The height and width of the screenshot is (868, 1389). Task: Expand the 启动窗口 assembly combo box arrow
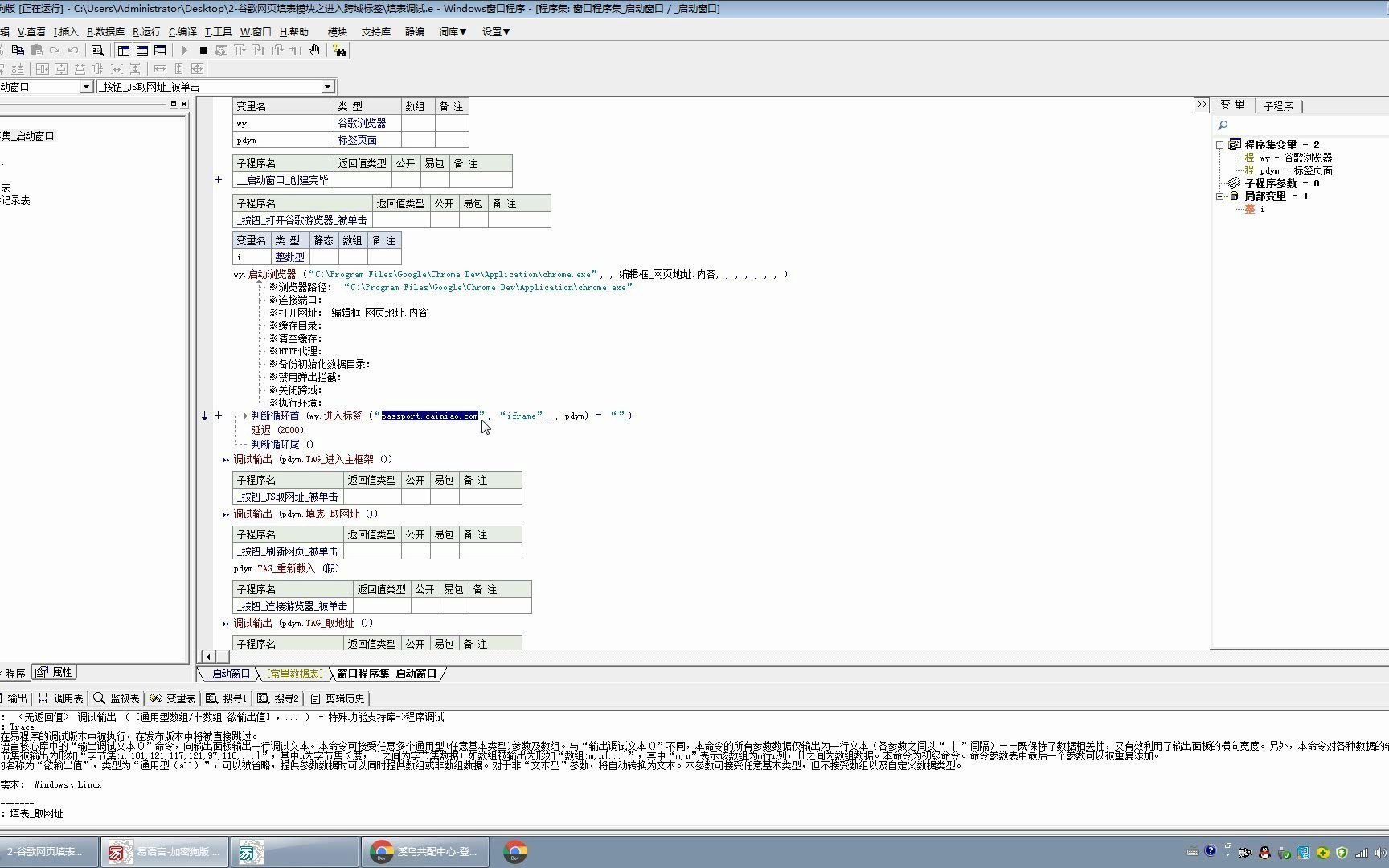click(x=86, y=87)
